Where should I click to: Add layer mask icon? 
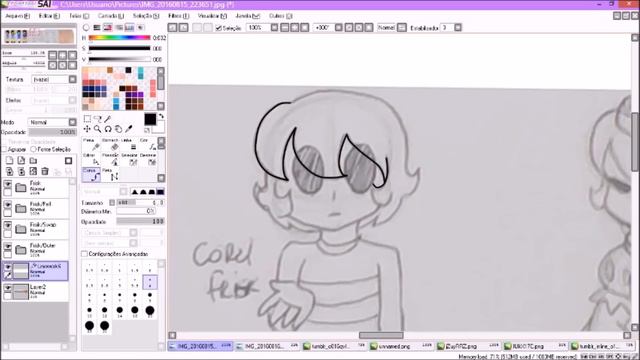(69, 160)
